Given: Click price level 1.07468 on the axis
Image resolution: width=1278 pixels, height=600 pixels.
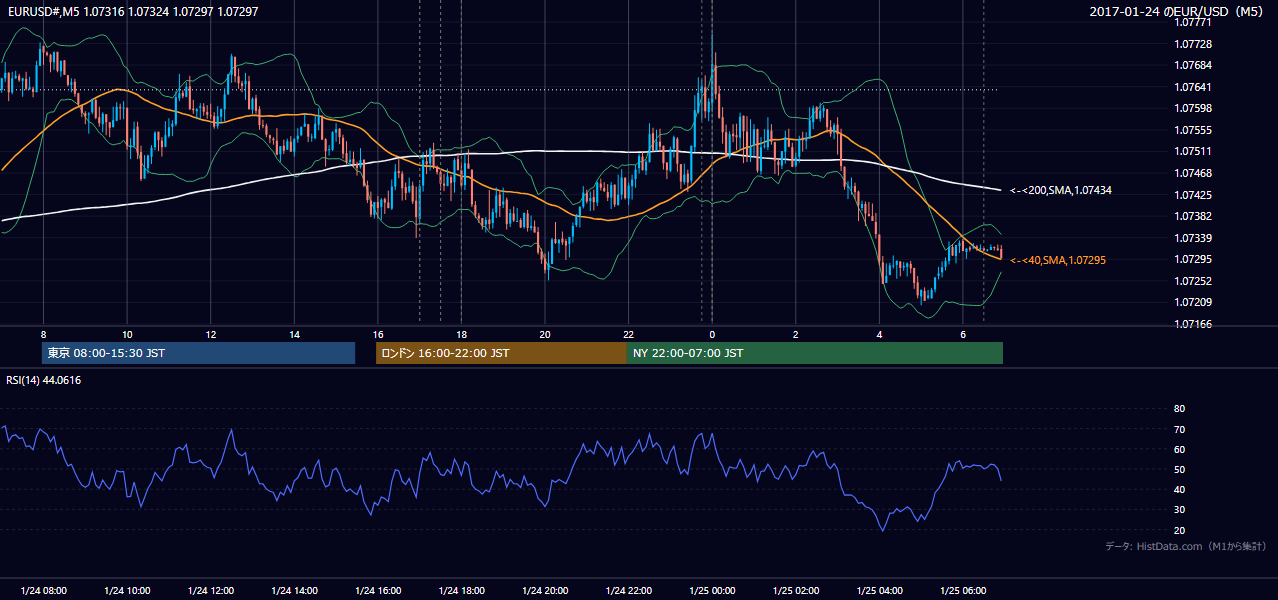Looking at the screenshot, I should click(1194, 173).
